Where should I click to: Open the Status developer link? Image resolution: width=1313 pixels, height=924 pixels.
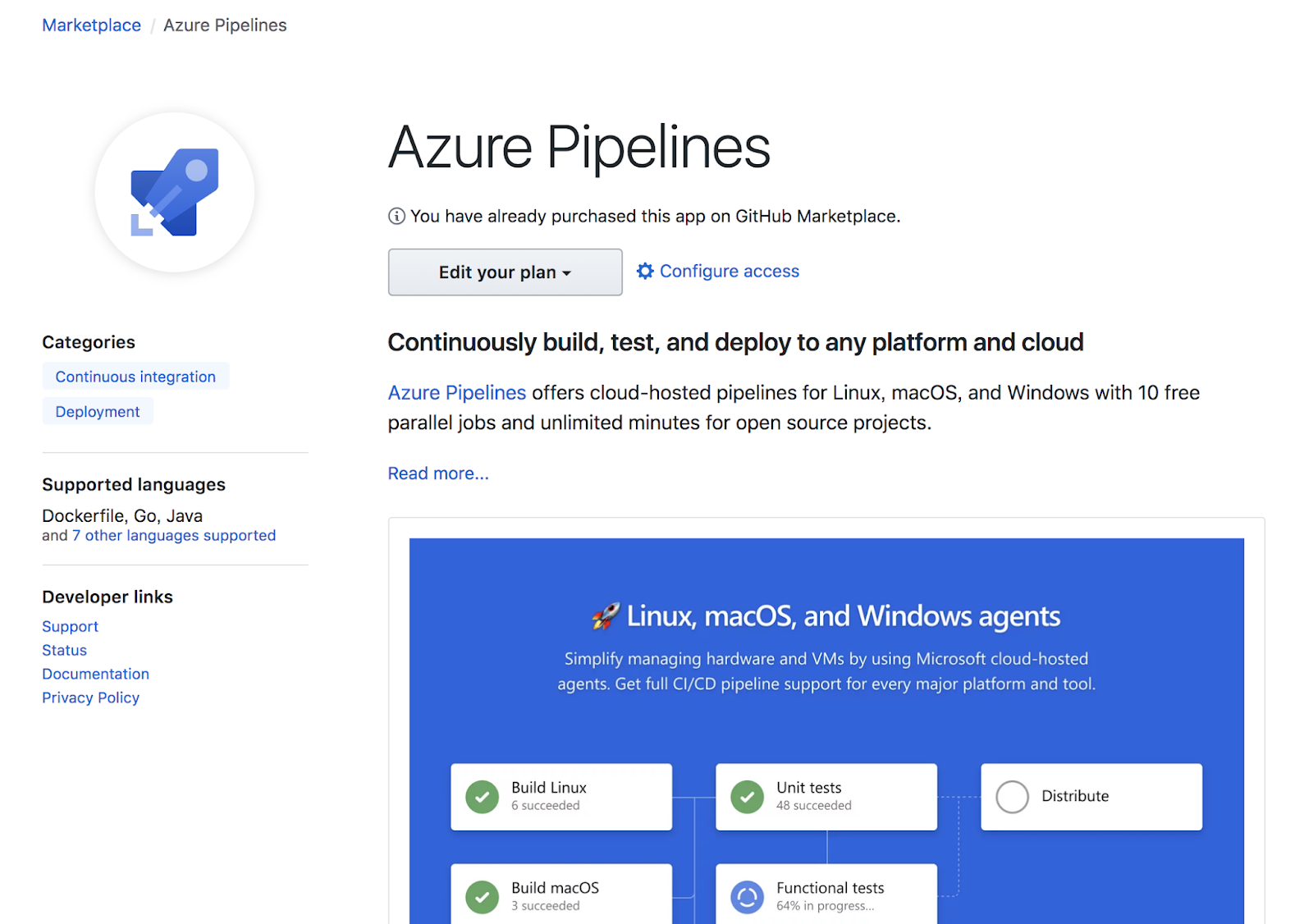tap(64, 650)
